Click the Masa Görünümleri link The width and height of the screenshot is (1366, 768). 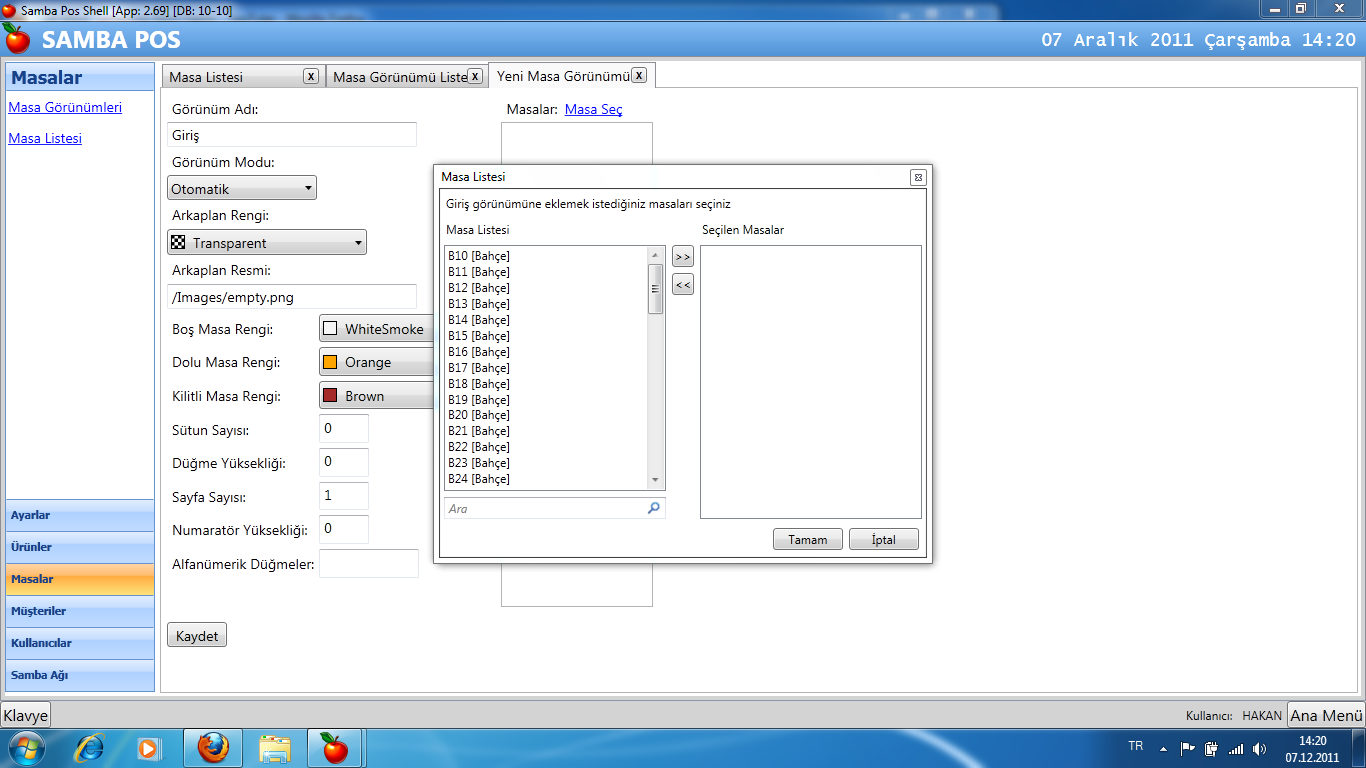coord(65,107)
